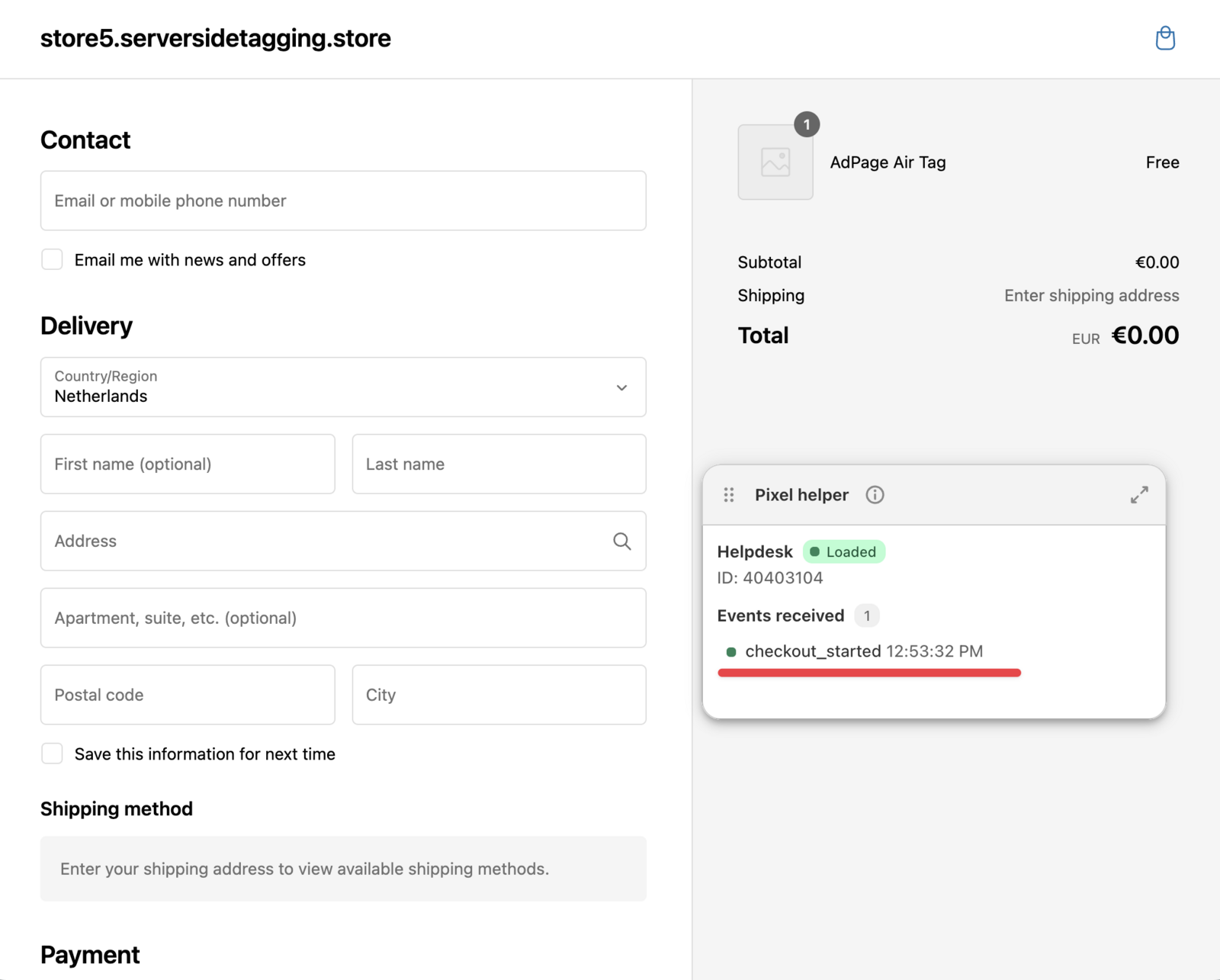Click the City input field

click(x=499, y=695)
